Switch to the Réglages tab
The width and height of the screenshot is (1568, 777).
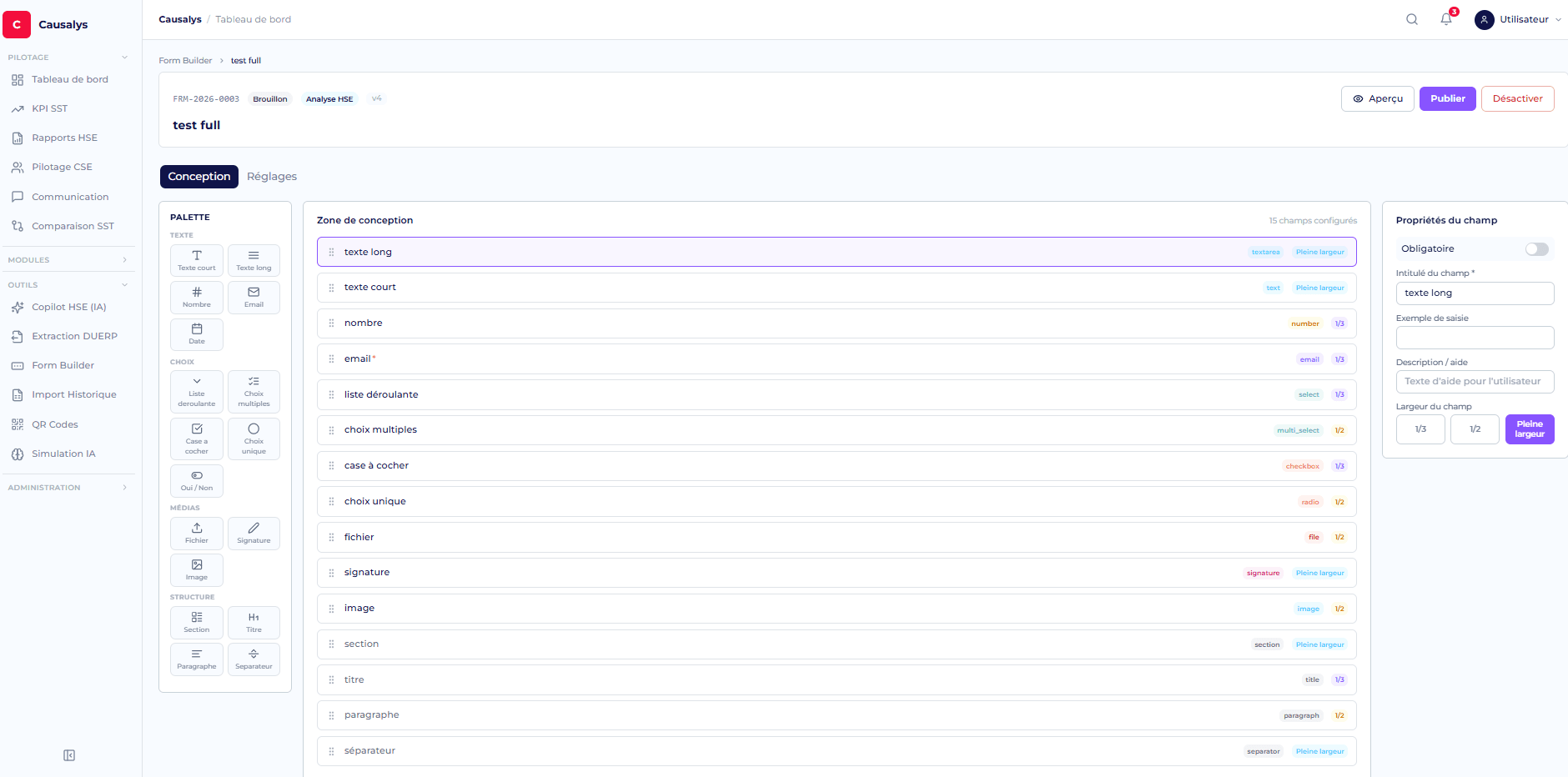pyautogui.click(x=272, y=177)
